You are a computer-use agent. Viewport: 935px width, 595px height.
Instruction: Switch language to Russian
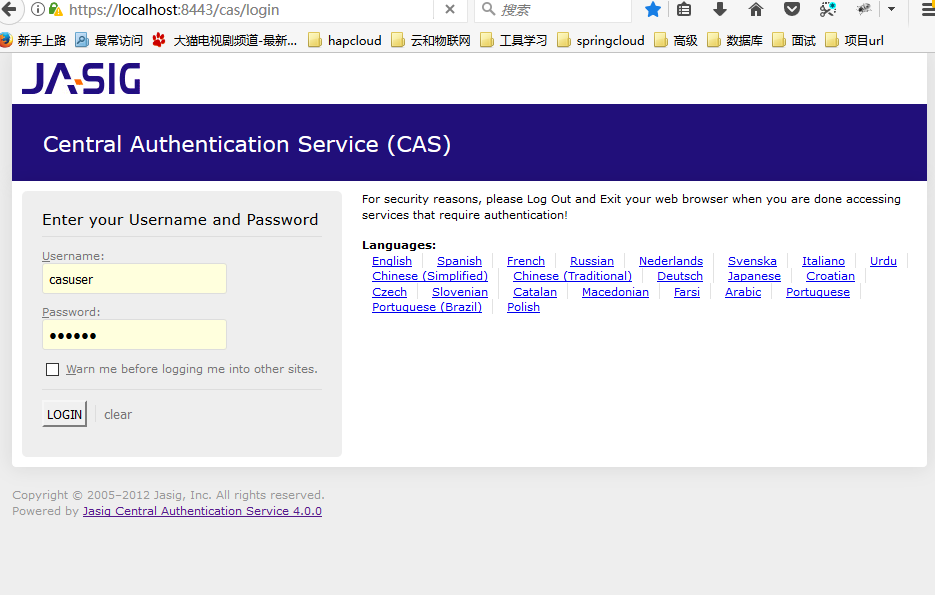[592, 261]
